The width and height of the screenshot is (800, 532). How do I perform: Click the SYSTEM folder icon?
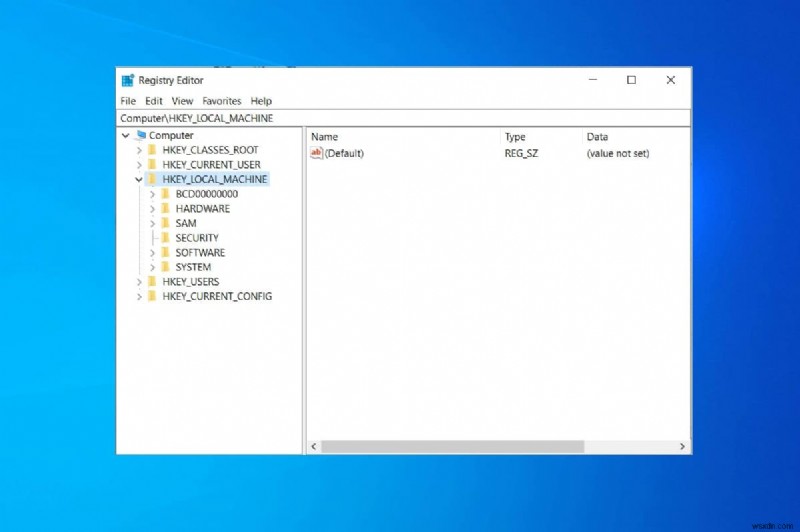coord(165,267)
